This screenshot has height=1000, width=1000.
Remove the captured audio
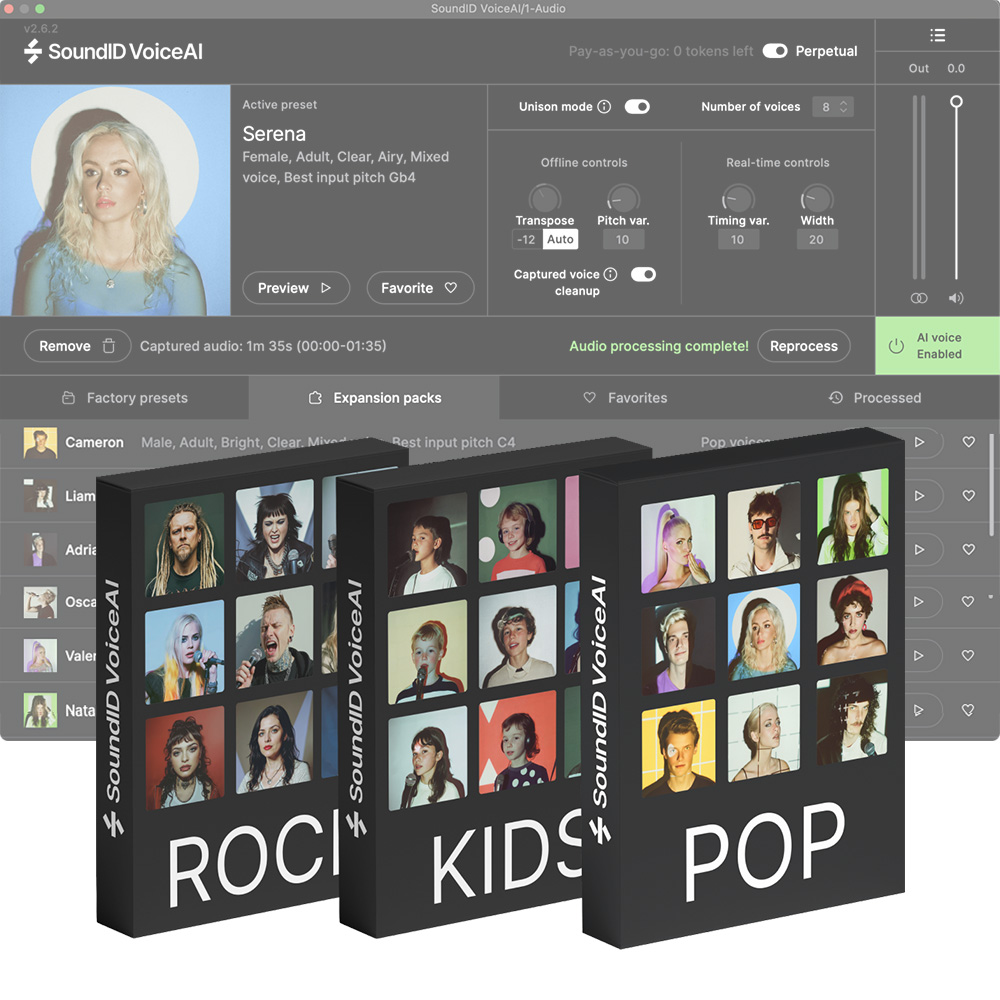(x=77, y=346)
